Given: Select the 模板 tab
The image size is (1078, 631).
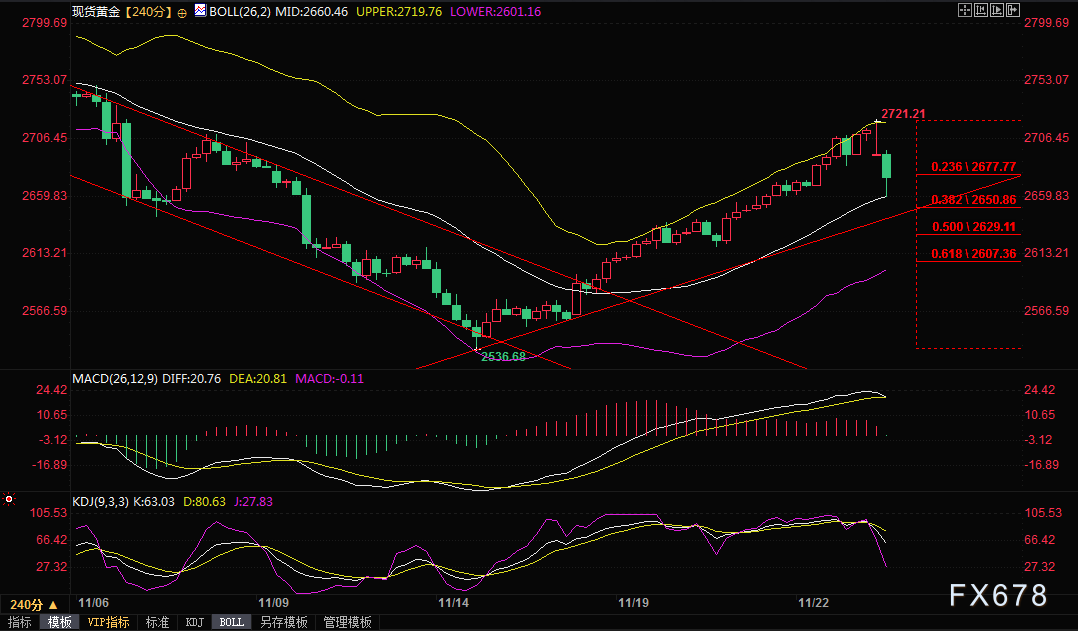Looking at the screenshot, I should [x=59, y=622].
